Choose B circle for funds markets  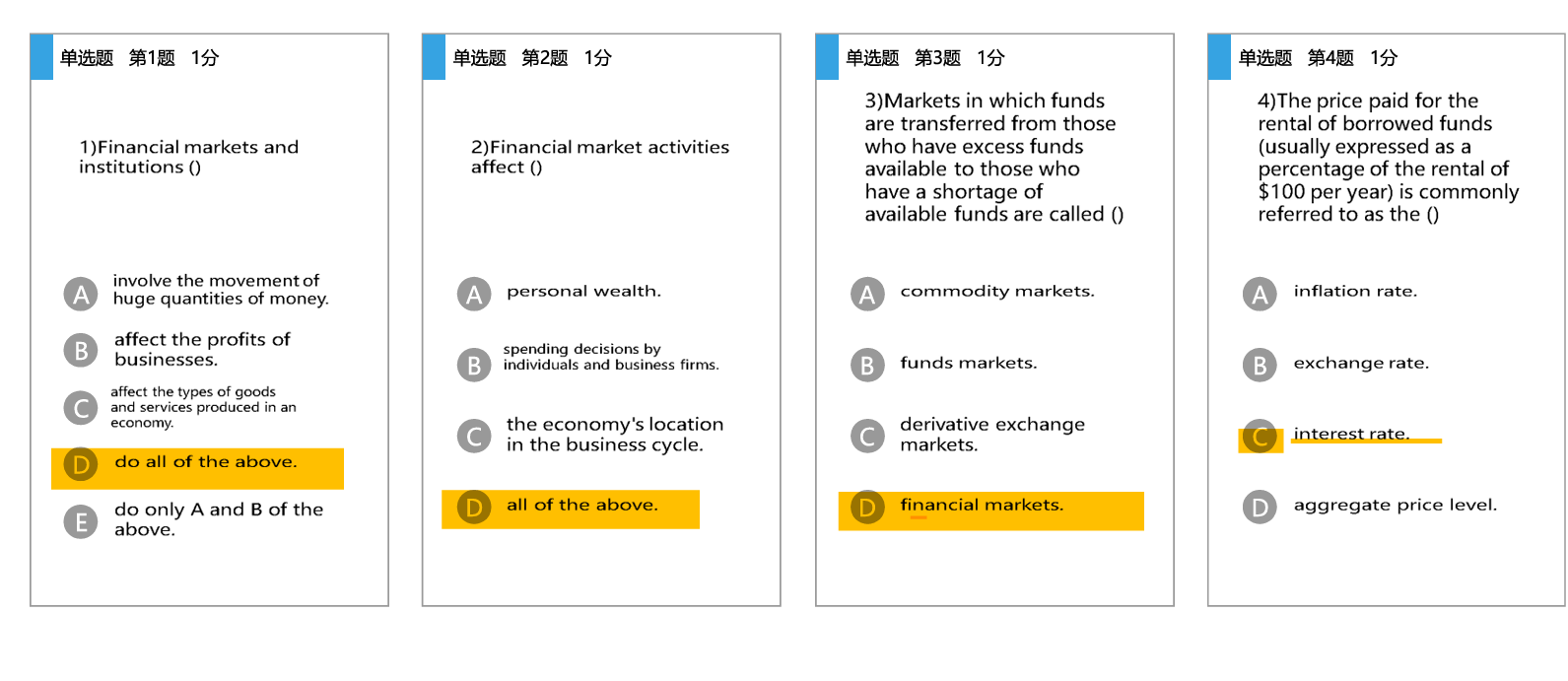pyautogui.click(x=867, y=365)
